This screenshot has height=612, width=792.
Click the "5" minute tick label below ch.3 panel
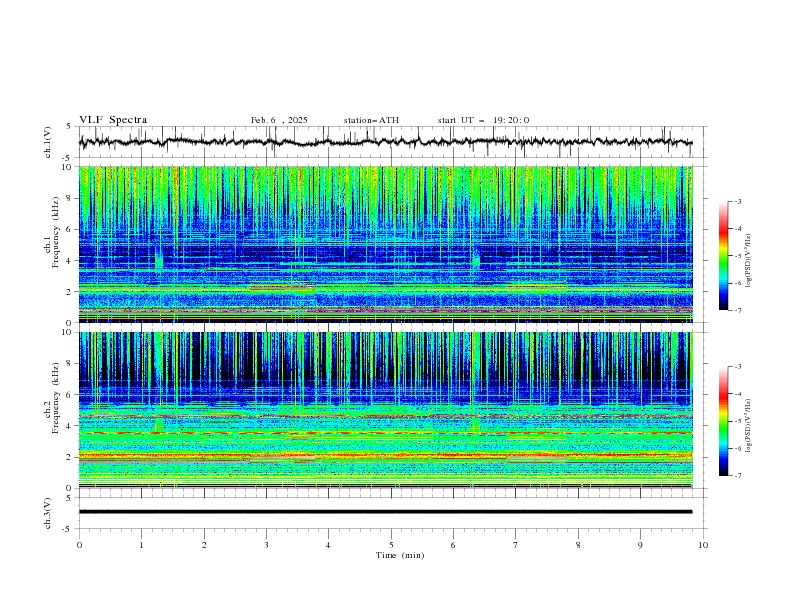click(391, 545)
